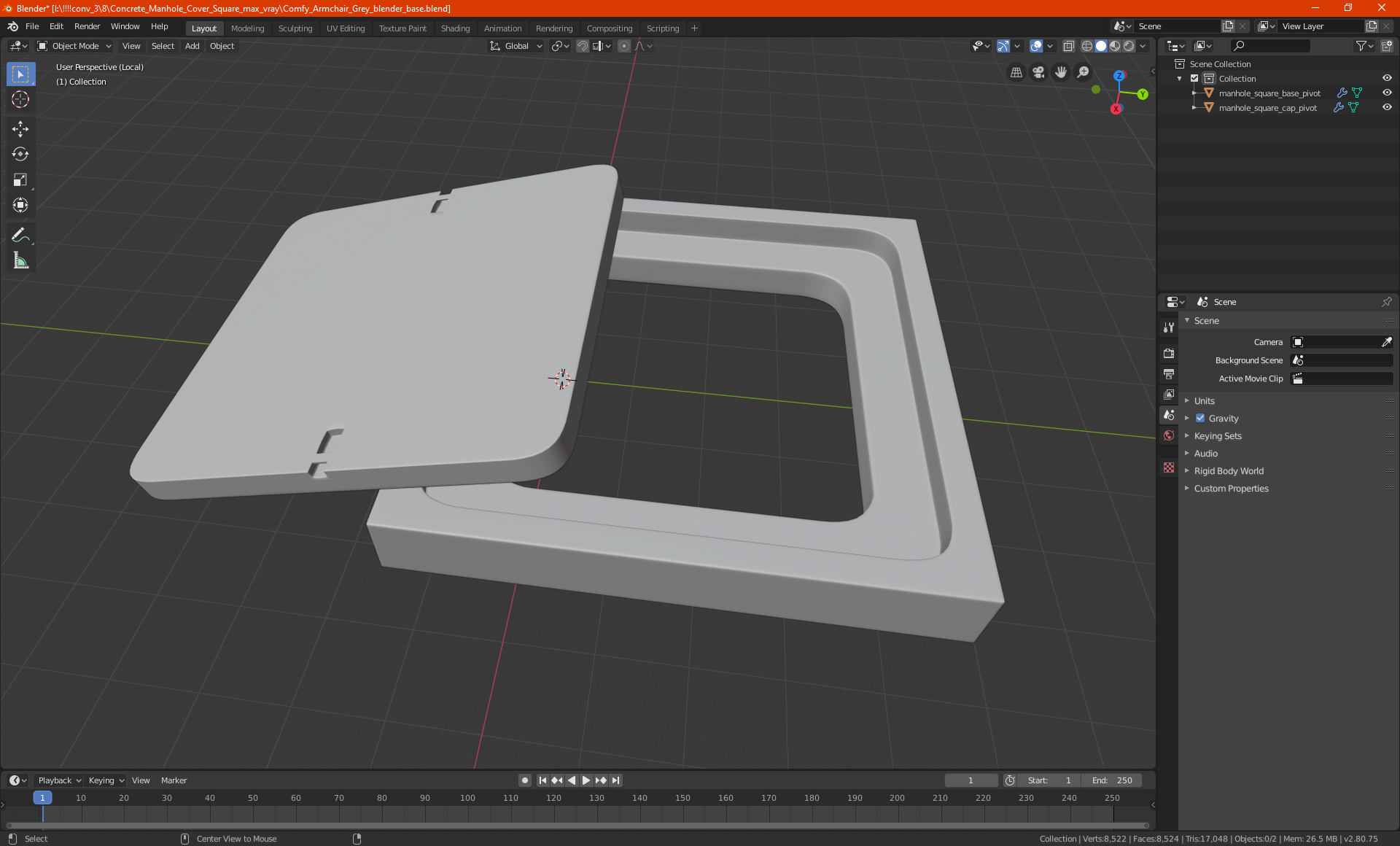Toggle camera view icon in viewport
1400x846 pixels.
coord(1038,72)
